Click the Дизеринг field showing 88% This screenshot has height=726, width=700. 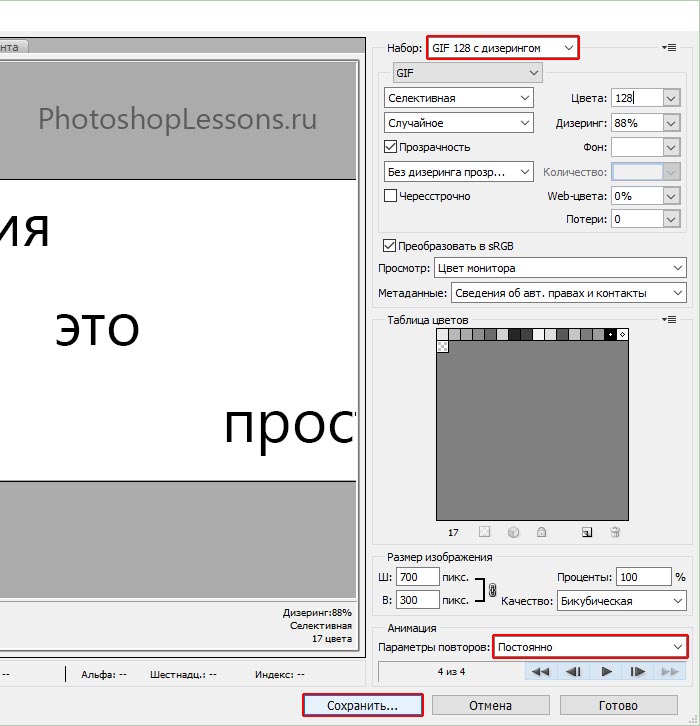pyautogui.click(x=637, y=123)
